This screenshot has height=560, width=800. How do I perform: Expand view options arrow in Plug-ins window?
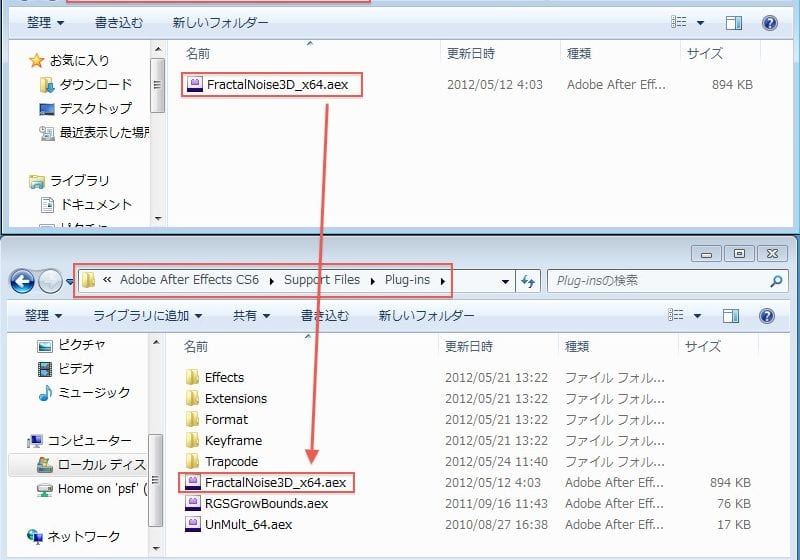click(x=697, y=316)
